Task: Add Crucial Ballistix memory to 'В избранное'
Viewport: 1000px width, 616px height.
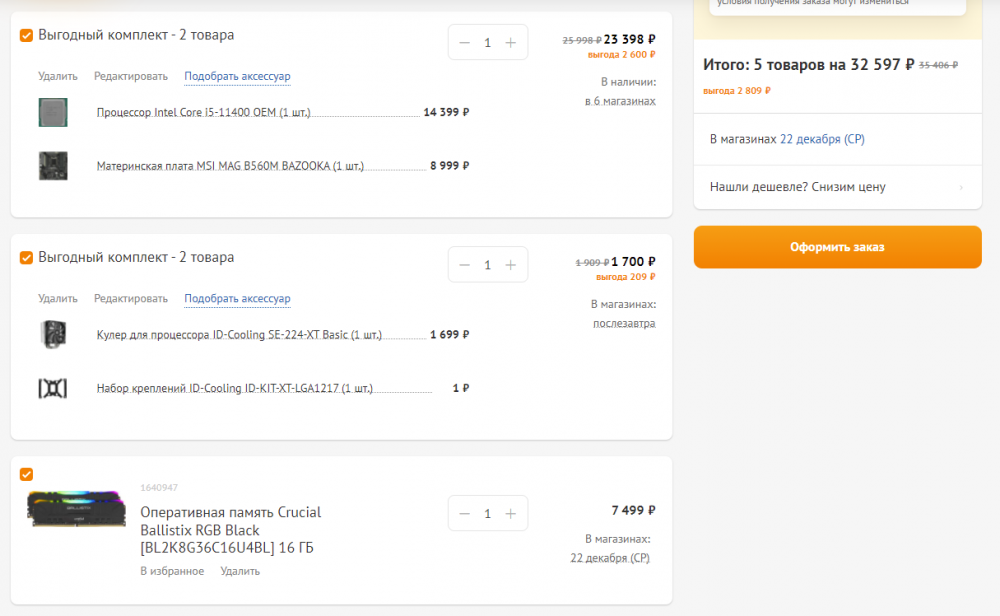Action: click(x=172, y=571)
